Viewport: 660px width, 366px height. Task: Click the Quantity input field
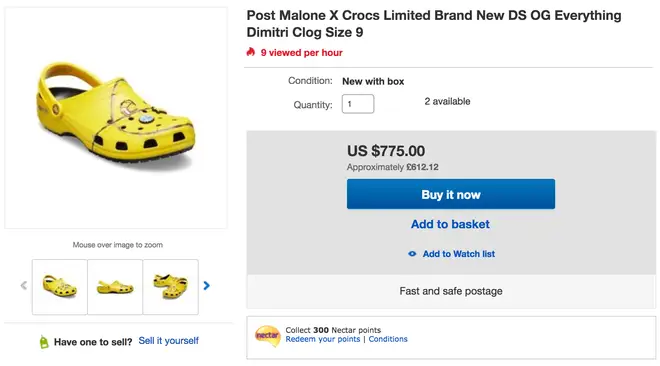click(x=358, y=104)
